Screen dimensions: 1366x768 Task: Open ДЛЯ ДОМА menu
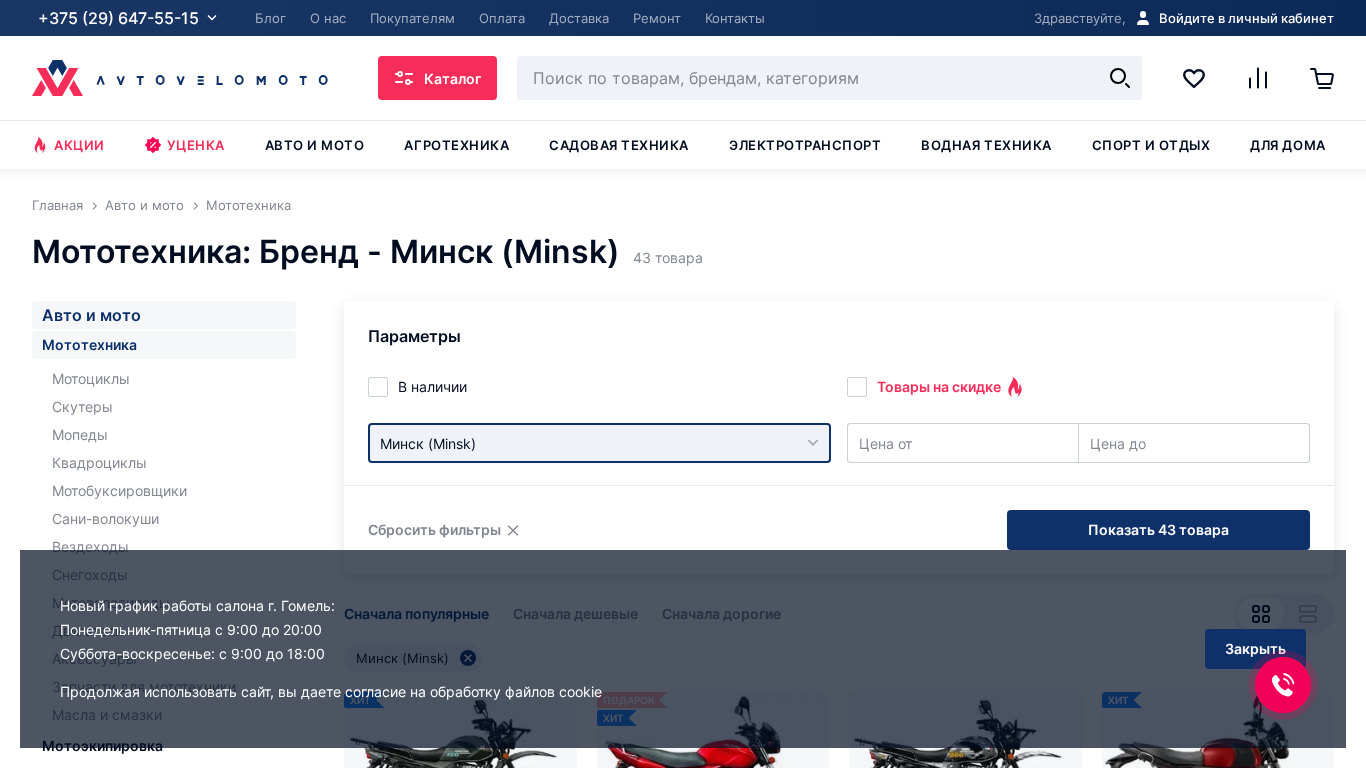point(1287,145)
